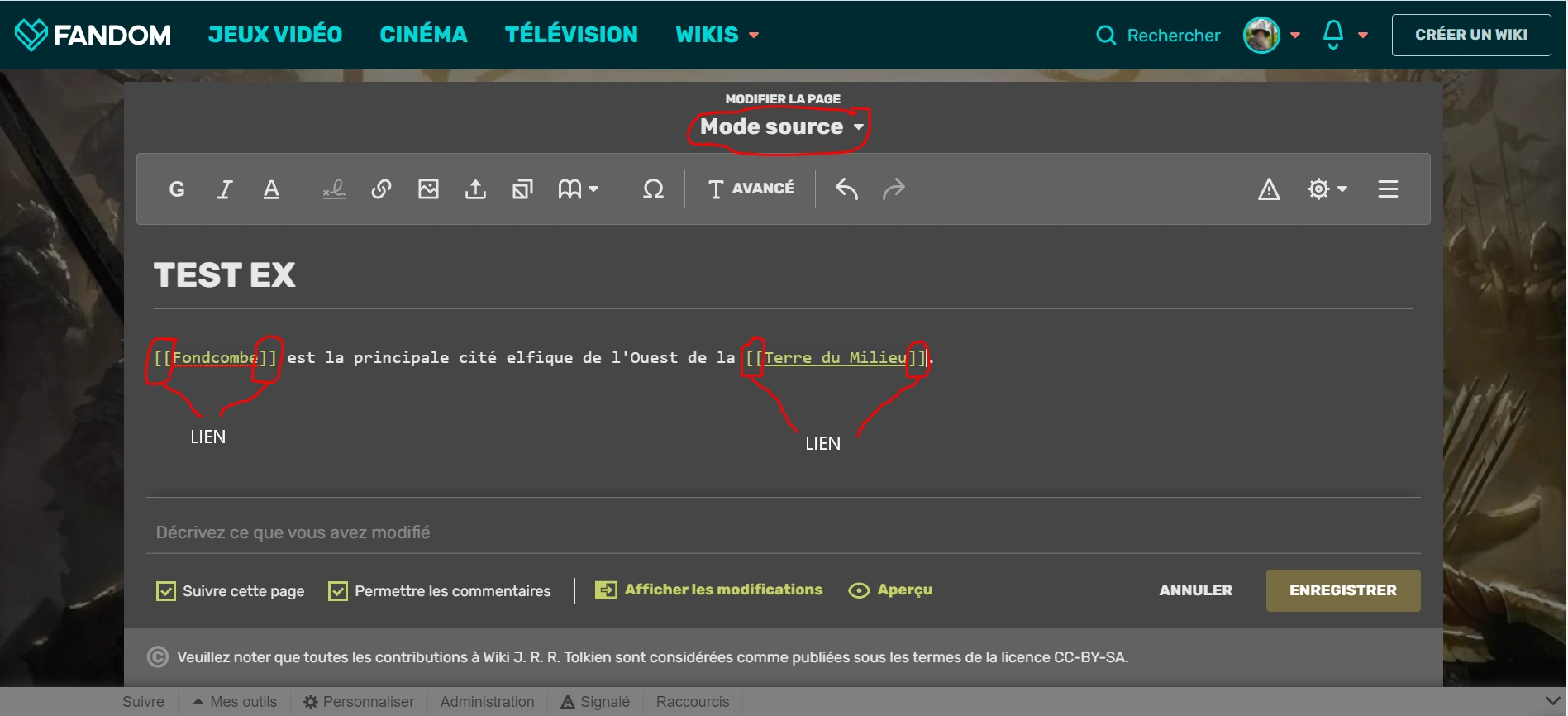Upload a file via the toolbar
Viewport: 1568px width, 716px height.
[475, 189]
